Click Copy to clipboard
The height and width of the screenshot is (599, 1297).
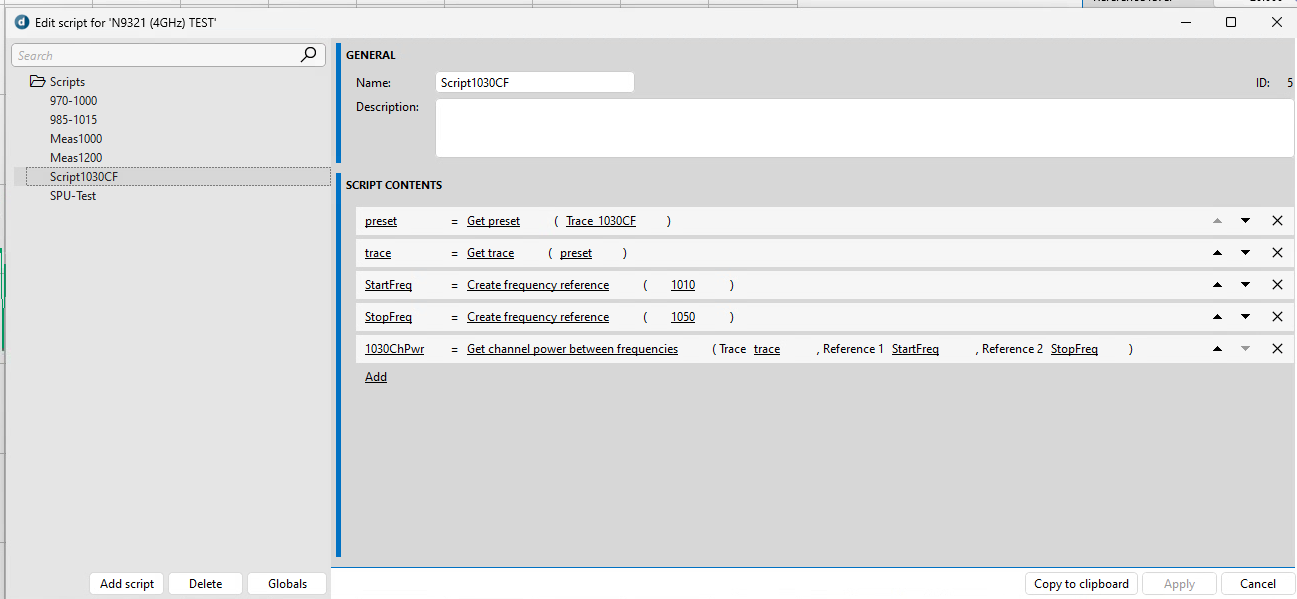click(x=1081, y=584)
